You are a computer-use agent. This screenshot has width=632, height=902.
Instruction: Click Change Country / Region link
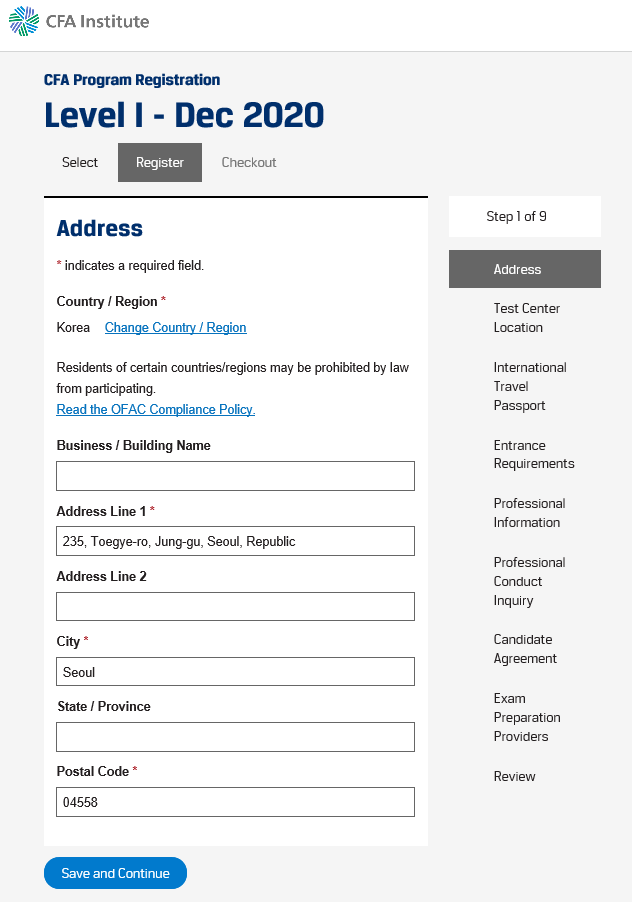click(x=175, y=327)
